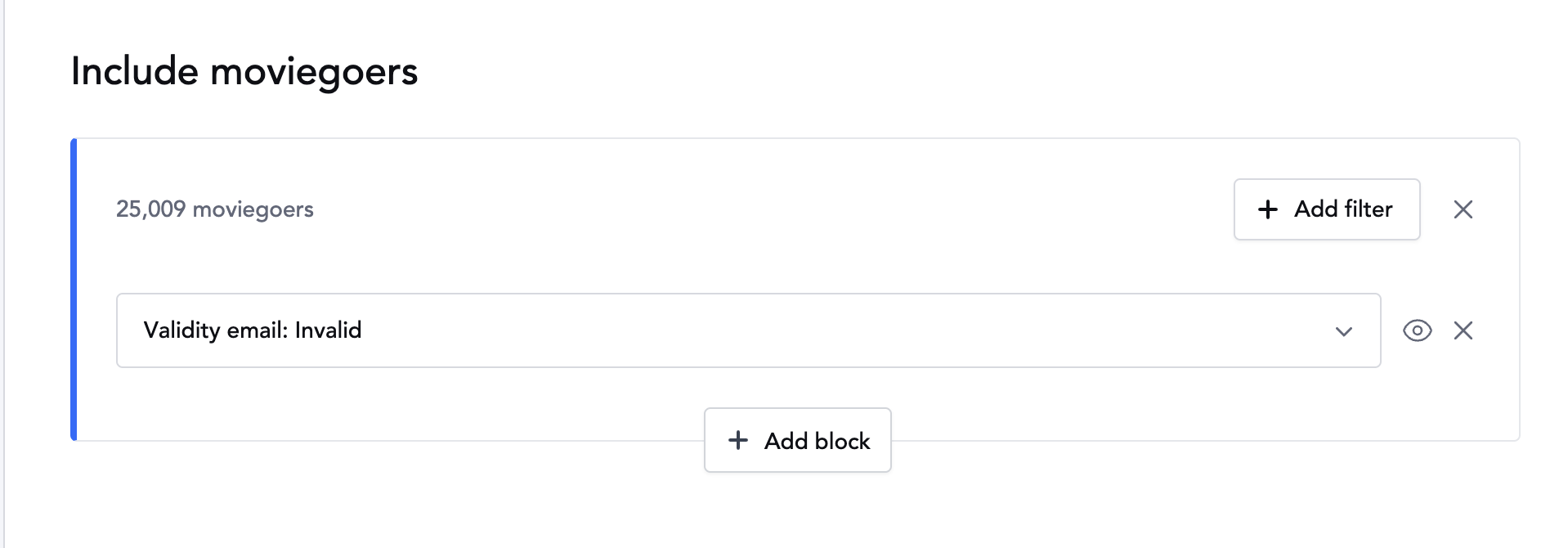Click the plus icon in Add block
Image resolution: width=1568 pixels, height=548 pixels.
click(738, 440)
